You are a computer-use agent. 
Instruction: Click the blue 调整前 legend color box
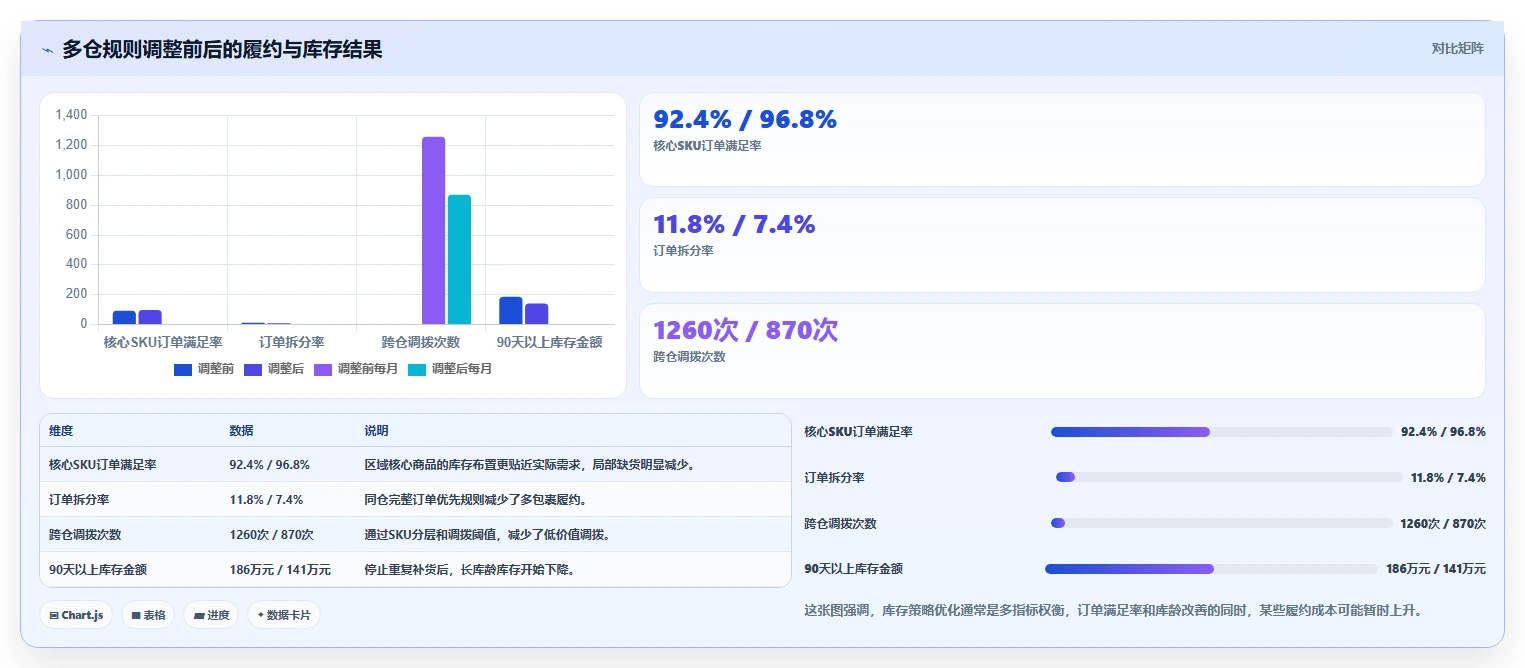tap(183, 369)
